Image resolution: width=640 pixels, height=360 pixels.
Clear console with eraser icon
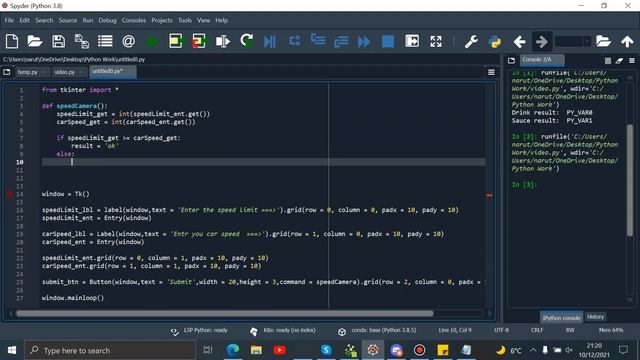(619, 60)
